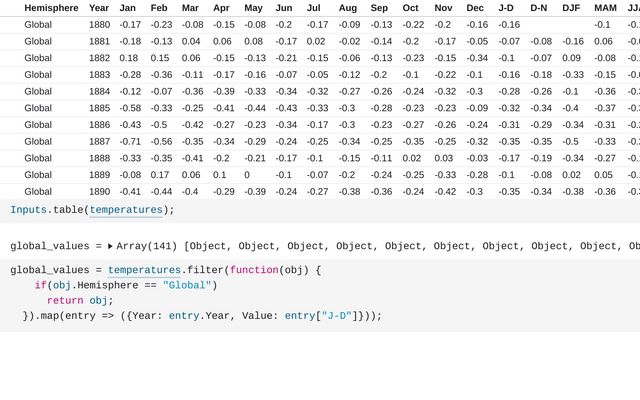Click the temperatures reference in Inputs.table cell
Screen dimensions: 640x400
tap(126, 210)
